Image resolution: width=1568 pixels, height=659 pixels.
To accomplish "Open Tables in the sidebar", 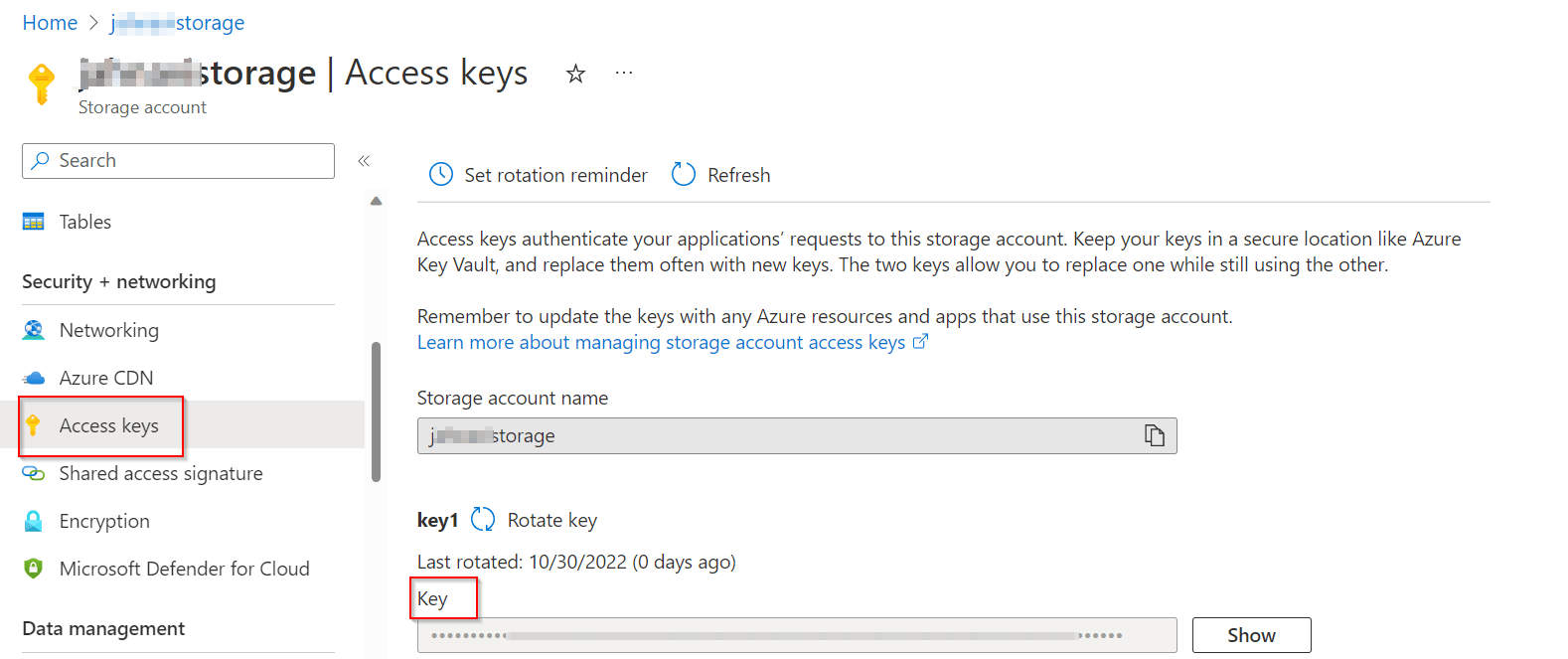I will click(x=85, y=222).
